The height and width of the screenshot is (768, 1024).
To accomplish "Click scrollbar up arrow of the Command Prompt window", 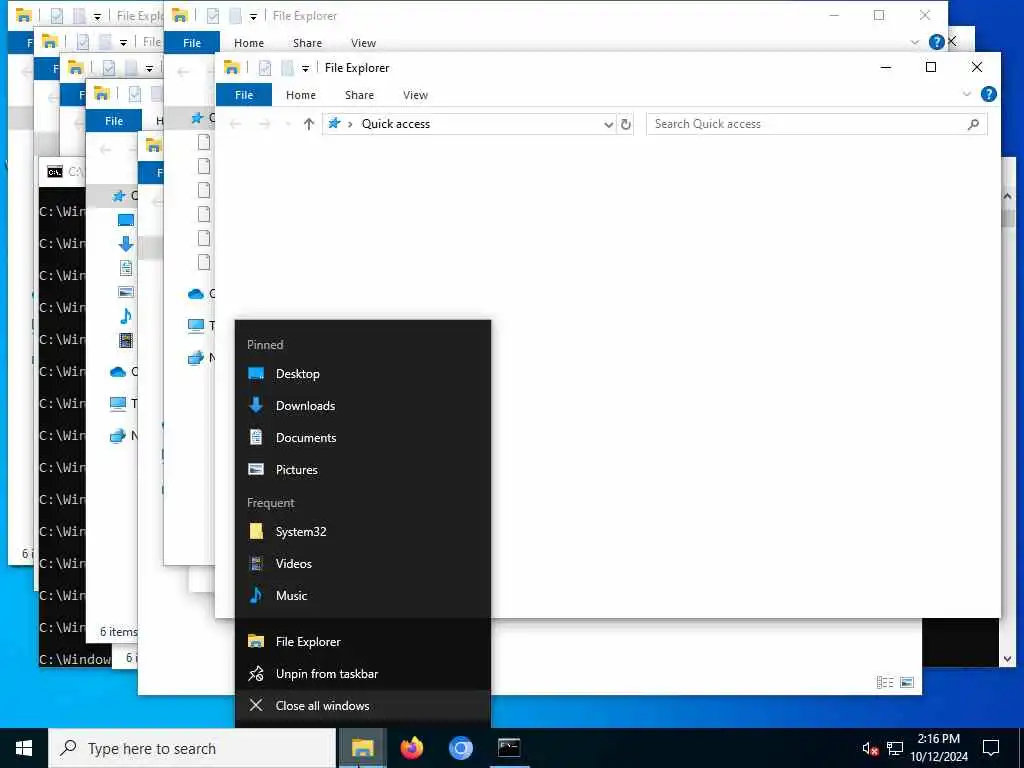I will (1007, 196).
